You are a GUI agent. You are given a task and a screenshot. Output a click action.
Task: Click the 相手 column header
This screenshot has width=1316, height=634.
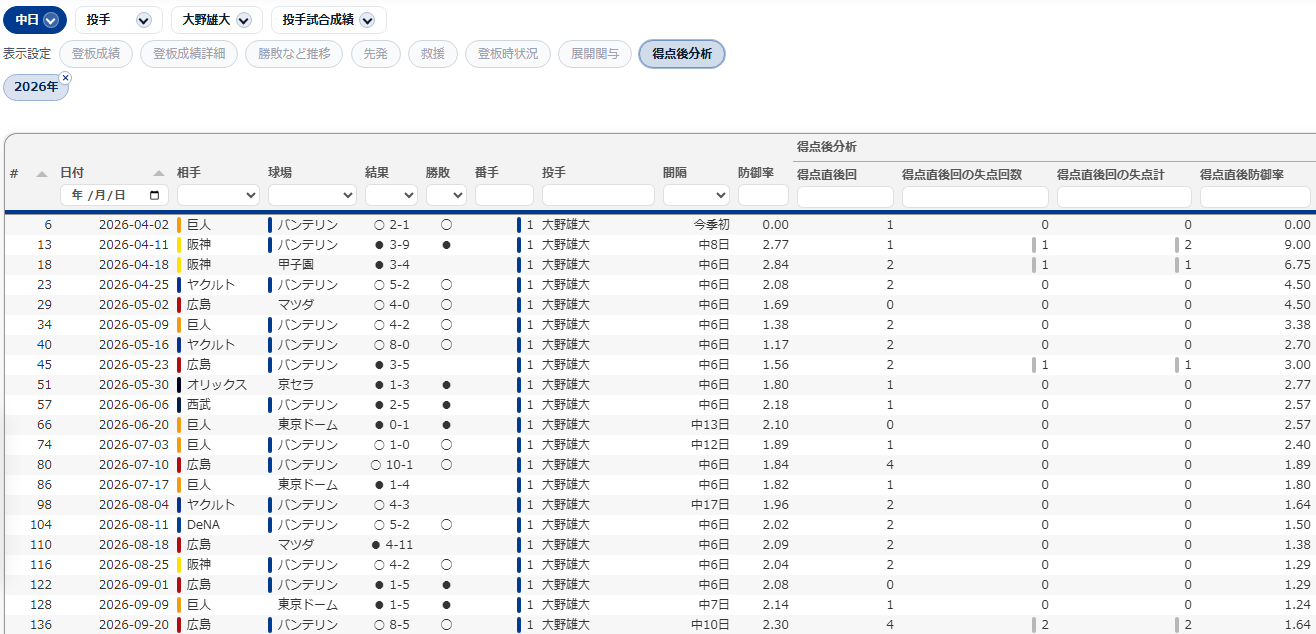tap(188, 172)
